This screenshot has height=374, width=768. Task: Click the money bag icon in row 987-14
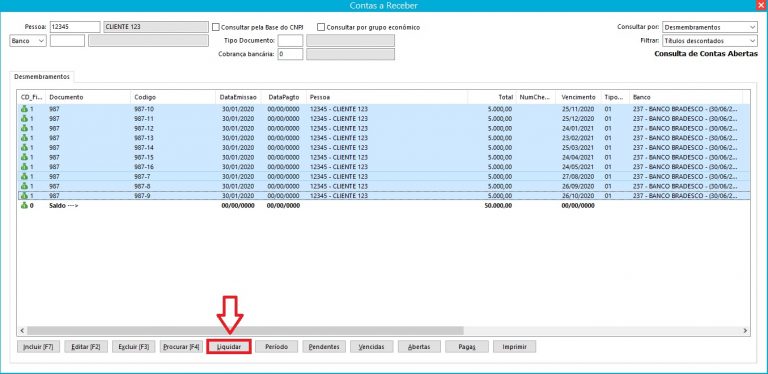click(24, 147)
